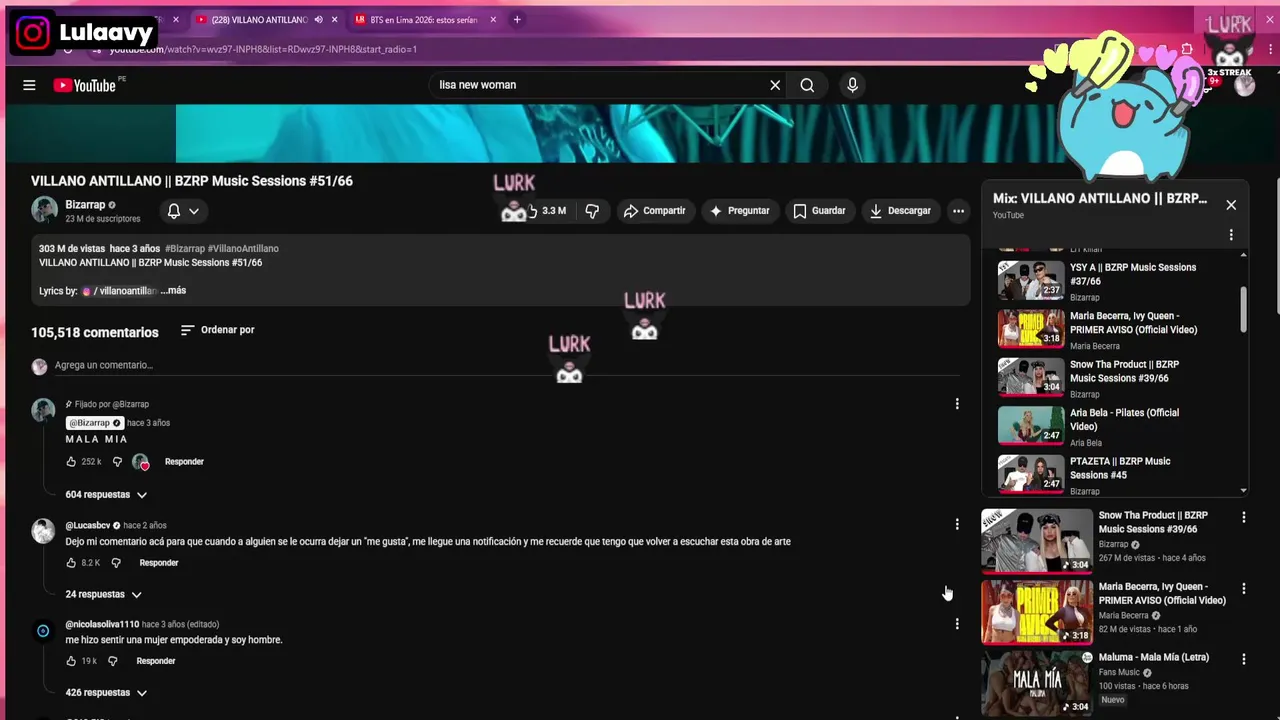Viewport: 1280px width, 720px height.
Task: Open options for recommended PRIMER AVISO
Action: [1244, 589]
